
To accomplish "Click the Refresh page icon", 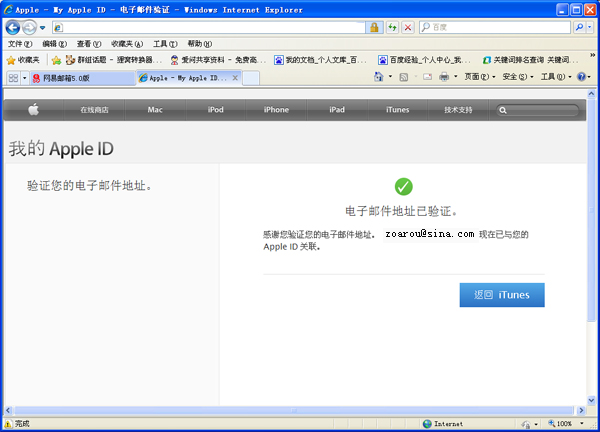I will (392, 27).
